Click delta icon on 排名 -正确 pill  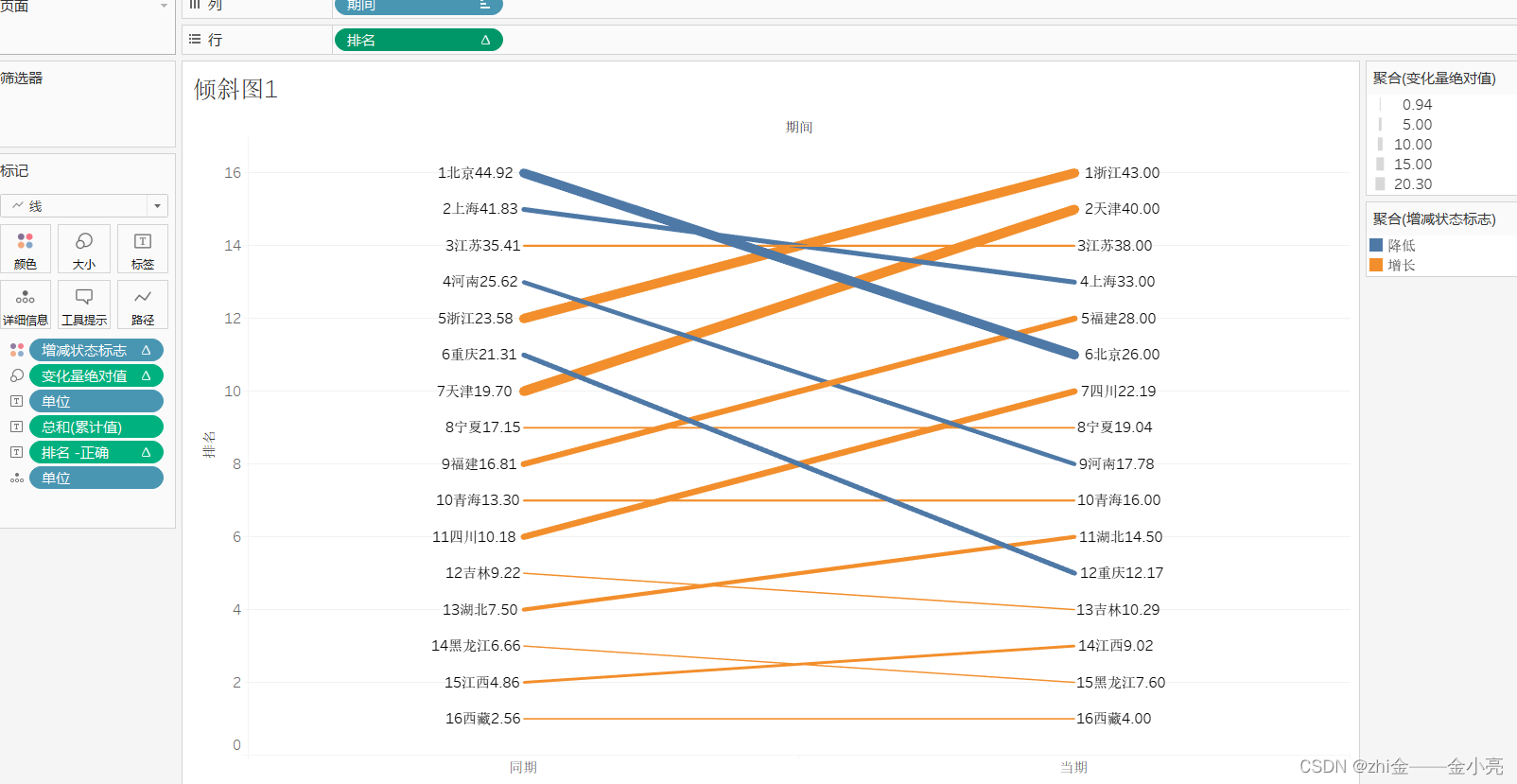[147, 452]
